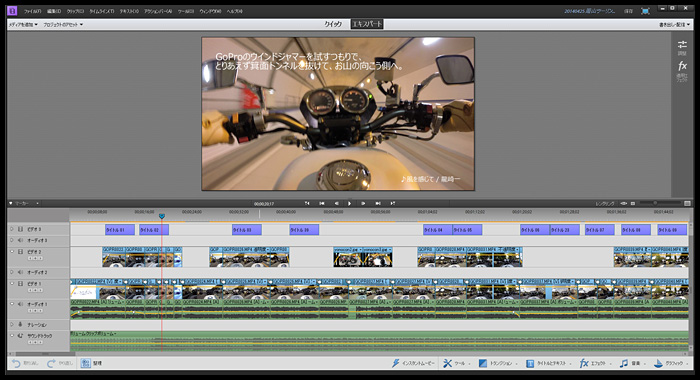Viewport: 700px width, 380px height.
Task: Click the ナレーション microphone icon
Action: tap(20, 325)
